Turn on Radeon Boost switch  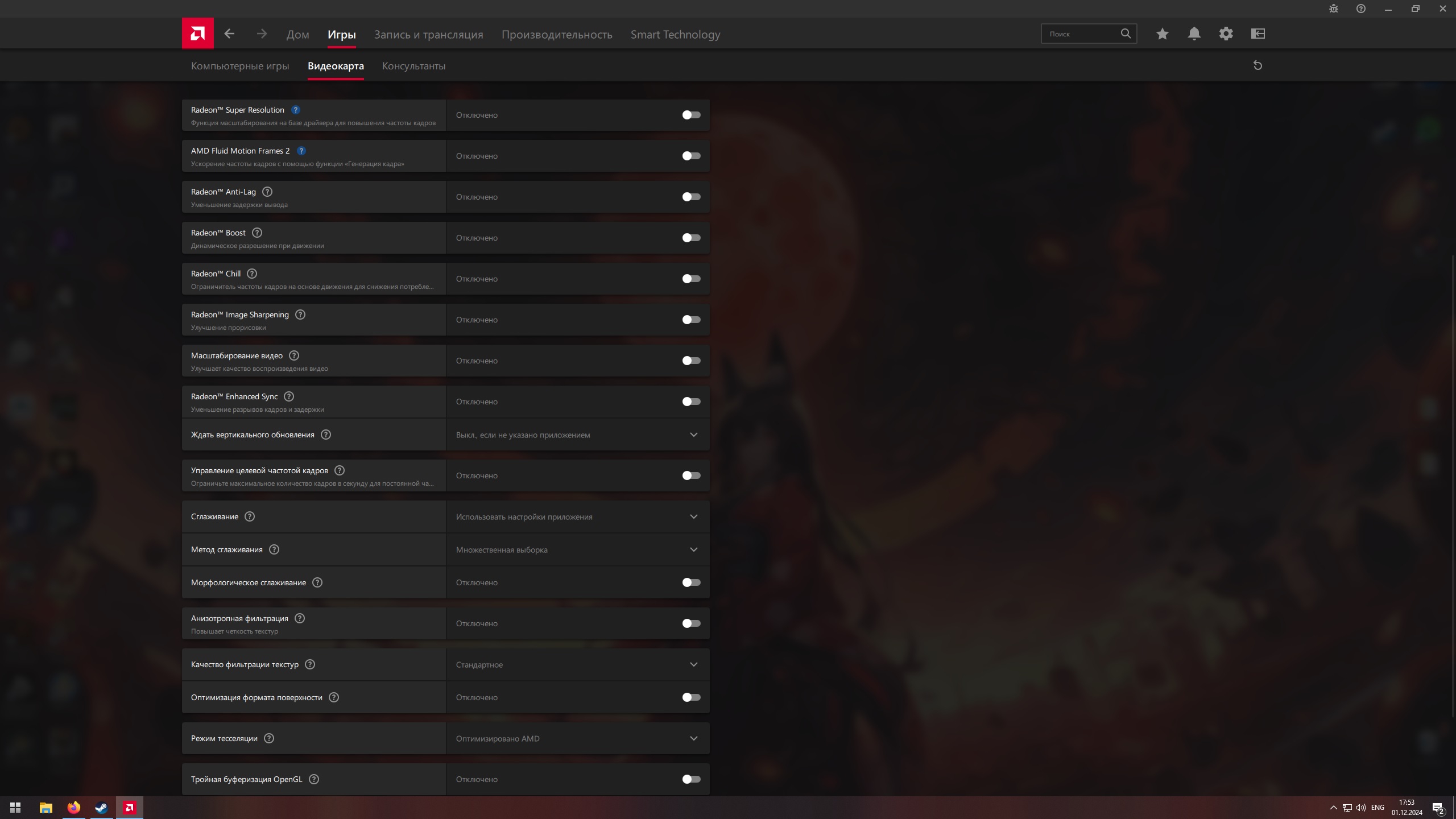[x=691, y=238]
